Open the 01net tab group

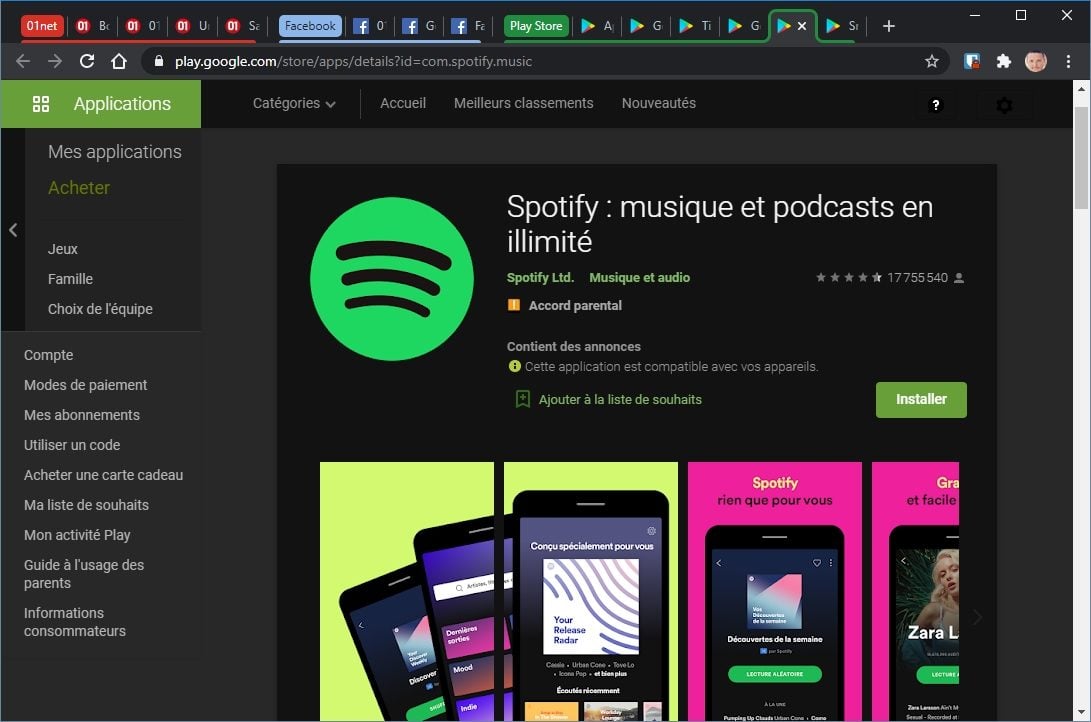pyautogui.click(x=42, y=26)
